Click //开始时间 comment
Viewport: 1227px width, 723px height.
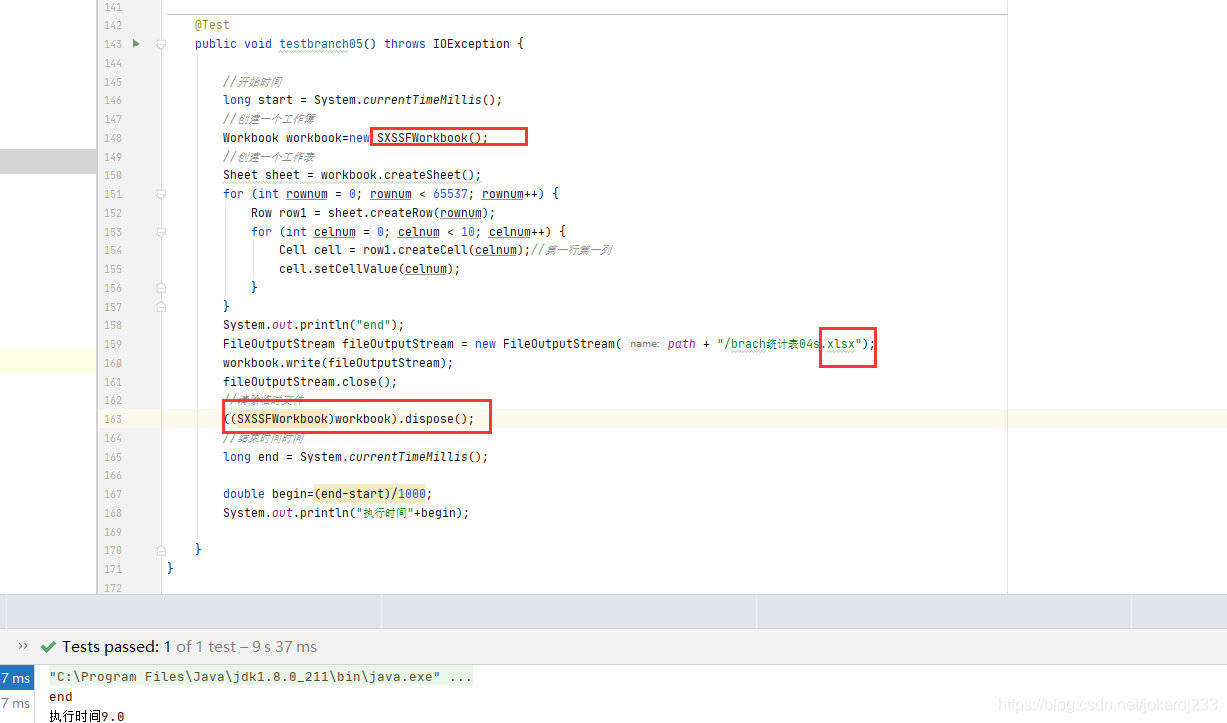click(x=252, y=82)
